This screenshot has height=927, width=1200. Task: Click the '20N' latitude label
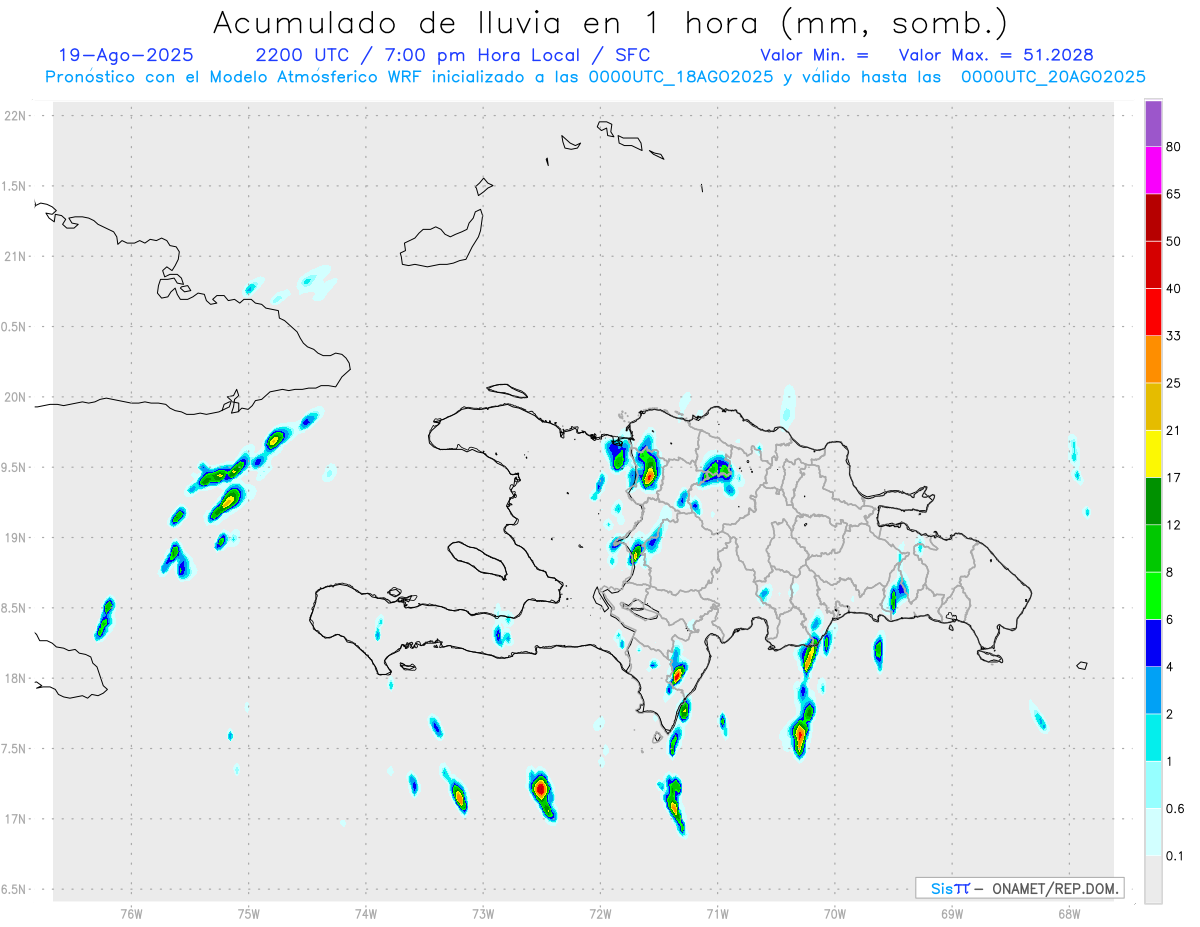[16, 397]
